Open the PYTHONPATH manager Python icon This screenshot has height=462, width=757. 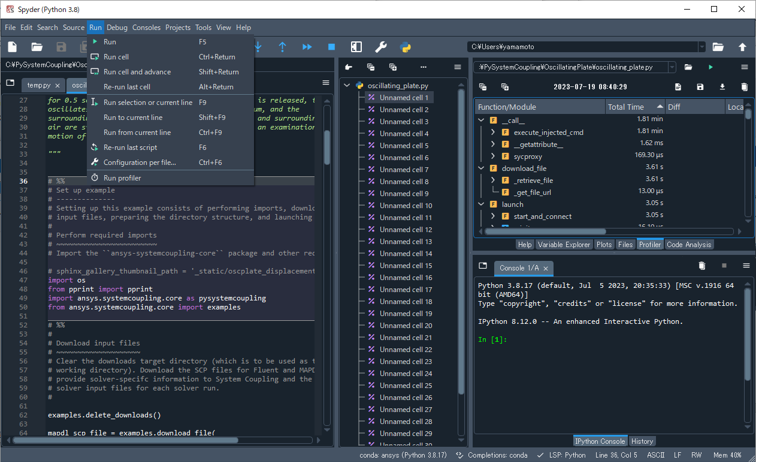[x=406, y=47]
